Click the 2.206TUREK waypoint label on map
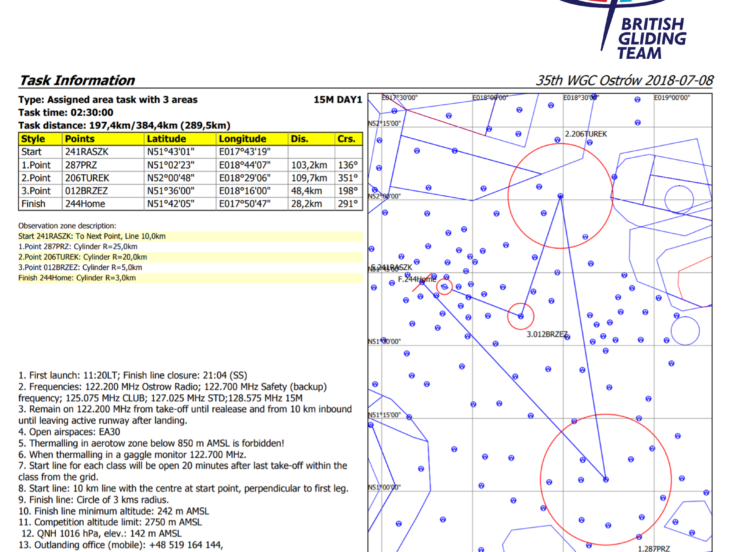Screen dimensions: 730x552 click(585, 133)
